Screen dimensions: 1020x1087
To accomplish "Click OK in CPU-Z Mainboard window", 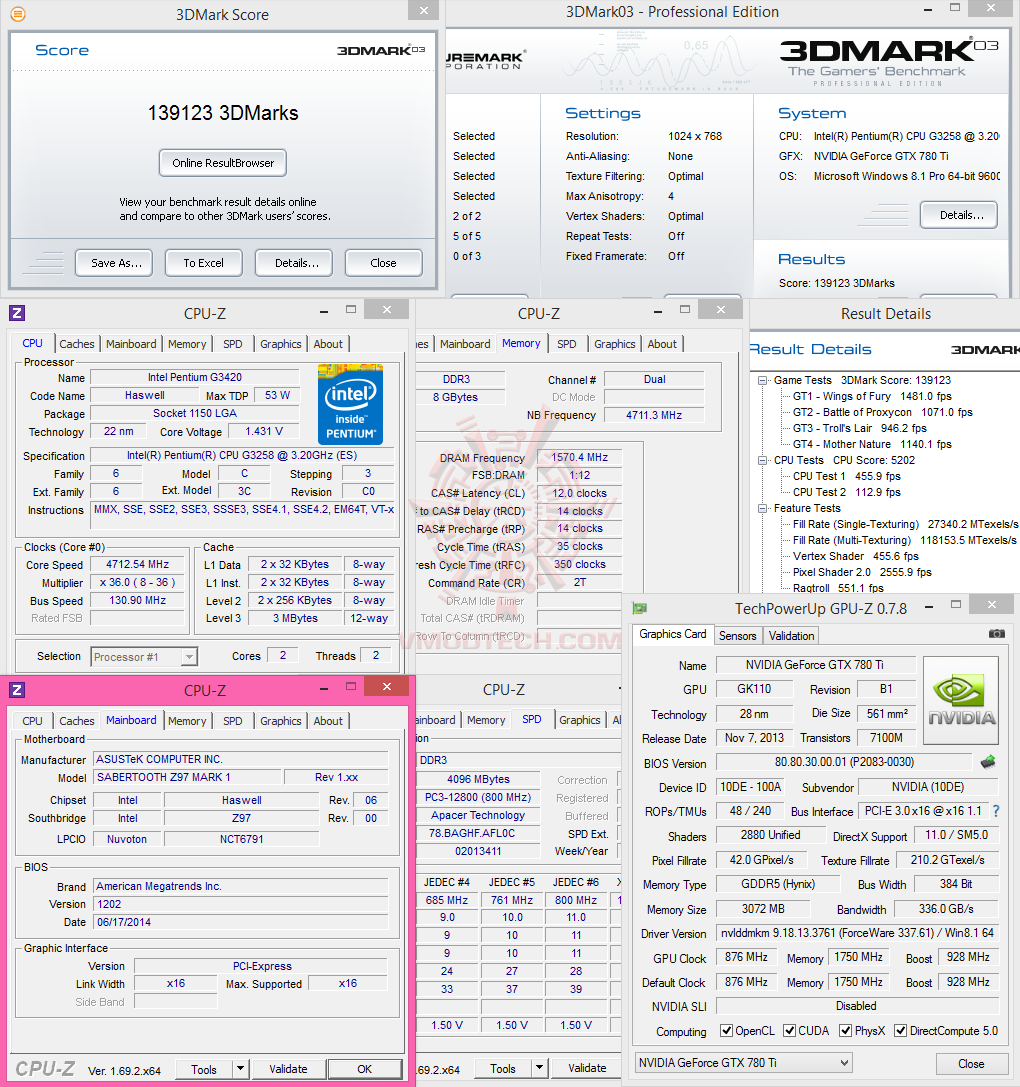I will click(365, 1069).
